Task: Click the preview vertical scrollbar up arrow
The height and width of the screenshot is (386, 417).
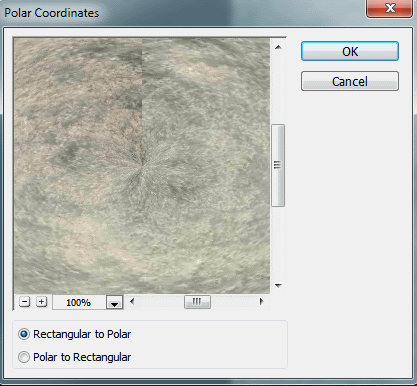Action: 278,47
